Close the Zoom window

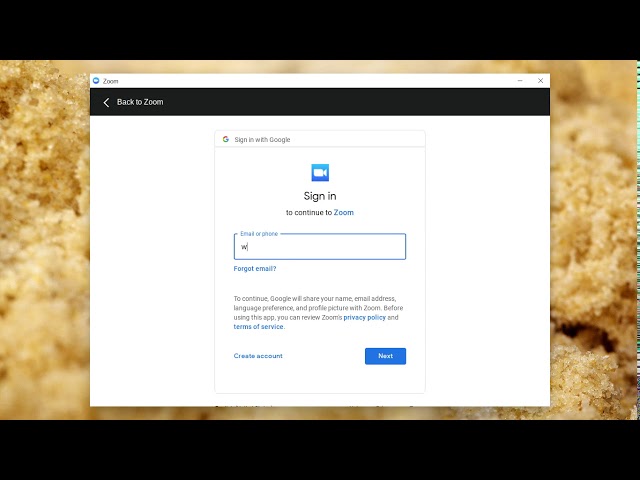pos(540,81)
